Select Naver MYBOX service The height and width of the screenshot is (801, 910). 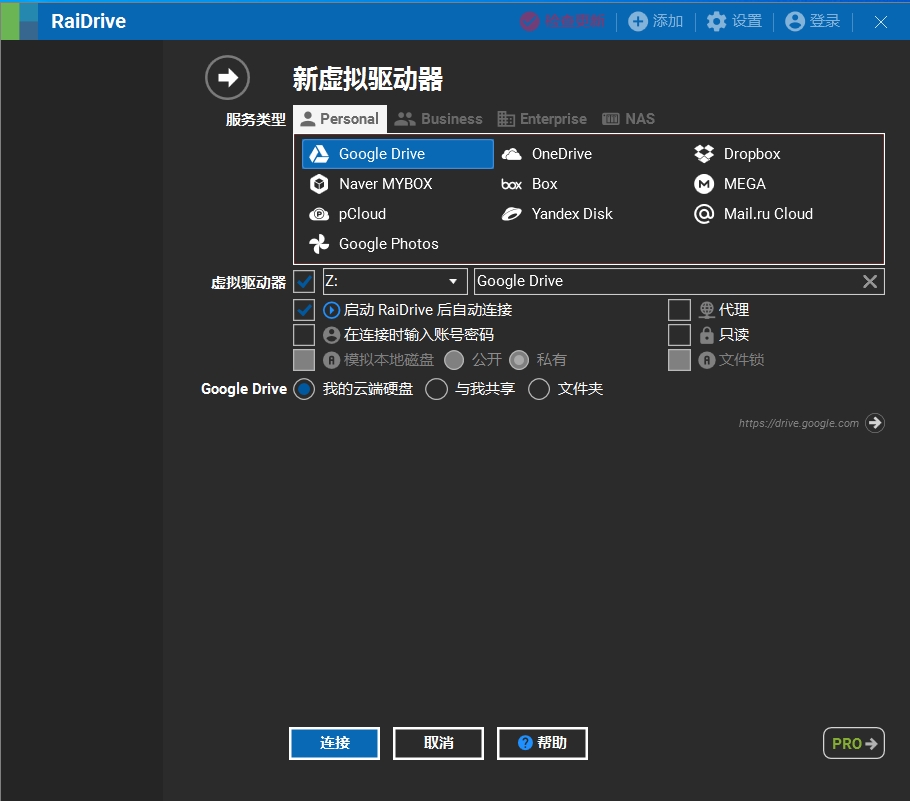[x=371, y=184]
